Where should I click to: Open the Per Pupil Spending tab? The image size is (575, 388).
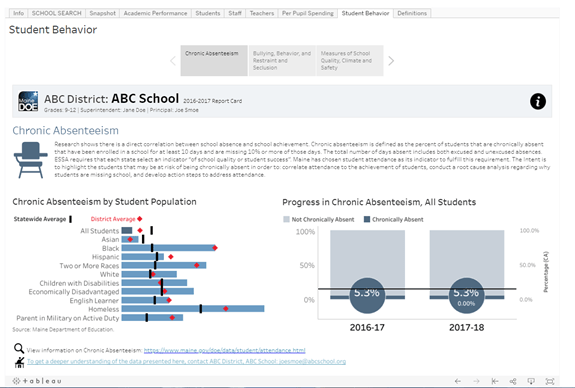click(x=308, y=13)
